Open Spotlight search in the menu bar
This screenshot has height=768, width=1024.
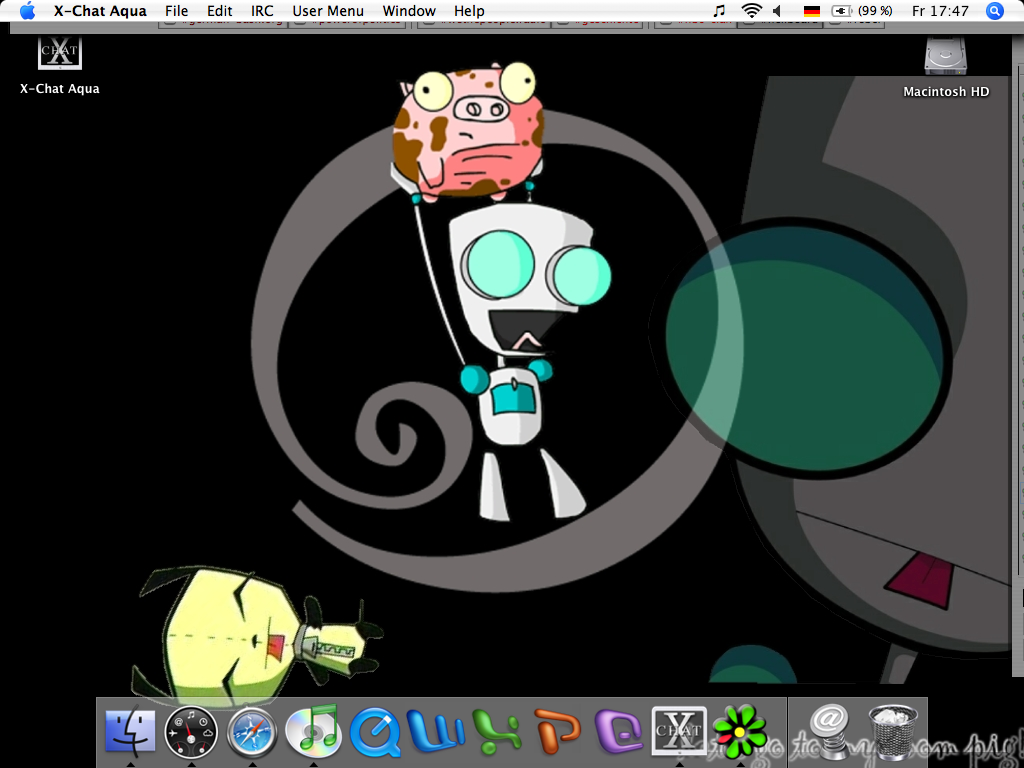[x=994, y=11]
